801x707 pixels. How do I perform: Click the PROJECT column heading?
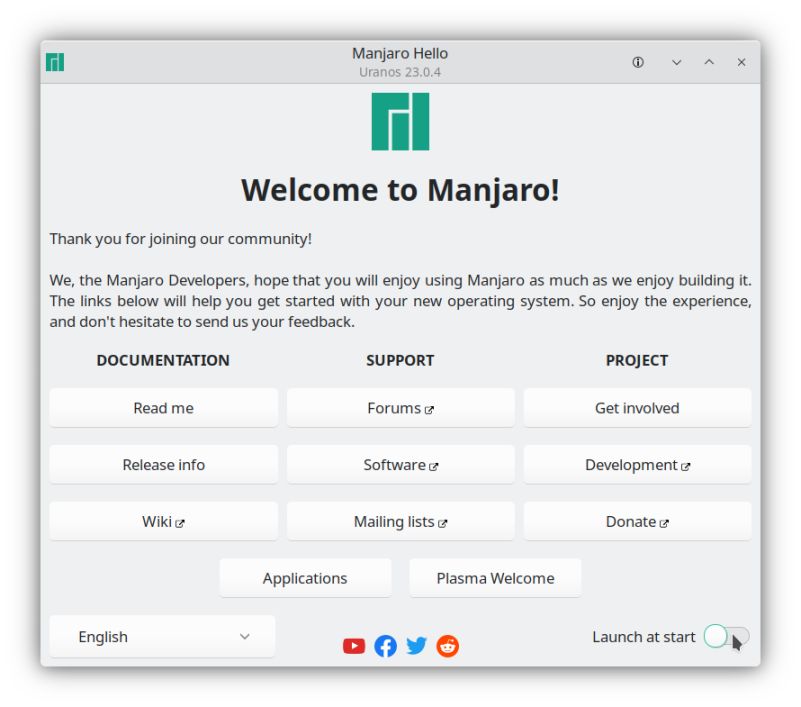[637, 361]
